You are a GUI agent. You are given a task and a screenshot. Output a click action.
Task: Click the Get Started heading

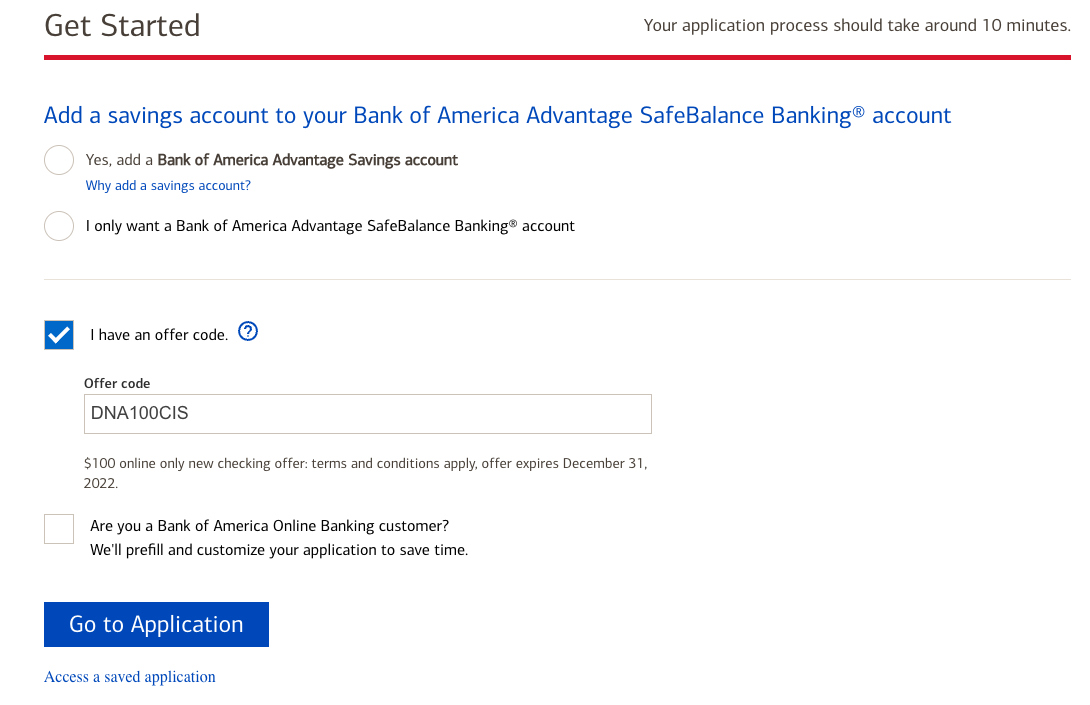[x=122, y=25]
